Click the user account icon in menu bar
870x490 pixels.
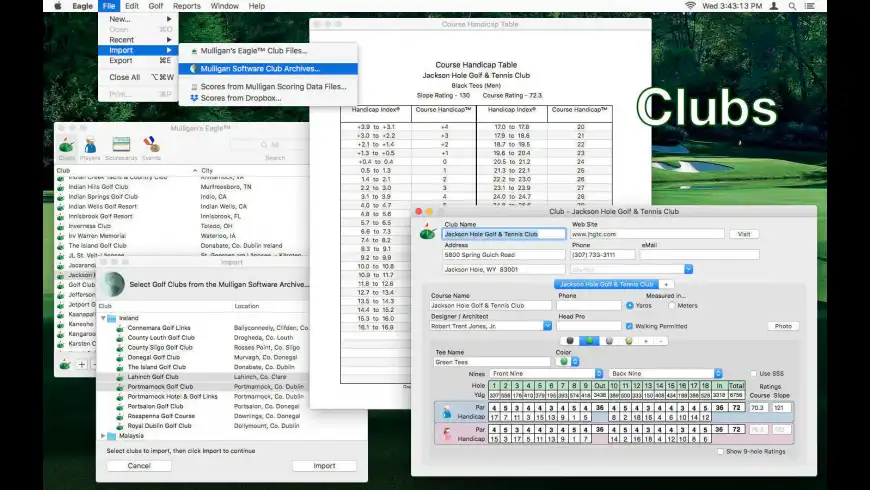[x=774, y=6]
